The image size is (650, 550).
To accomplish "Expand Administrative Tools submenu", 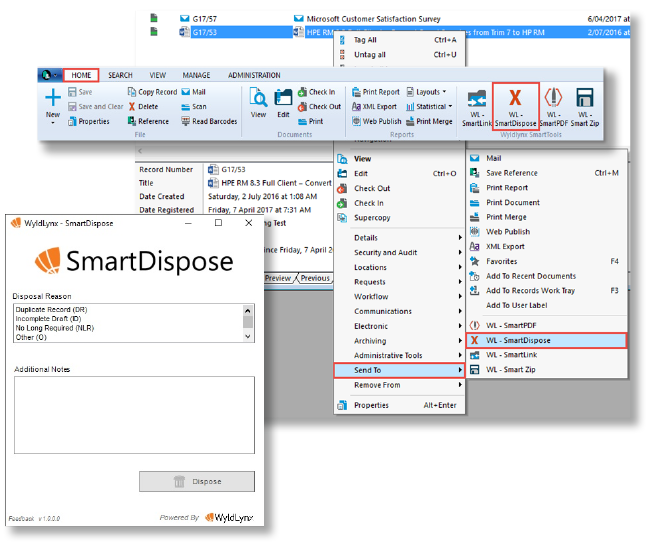I will click(400, 355).
